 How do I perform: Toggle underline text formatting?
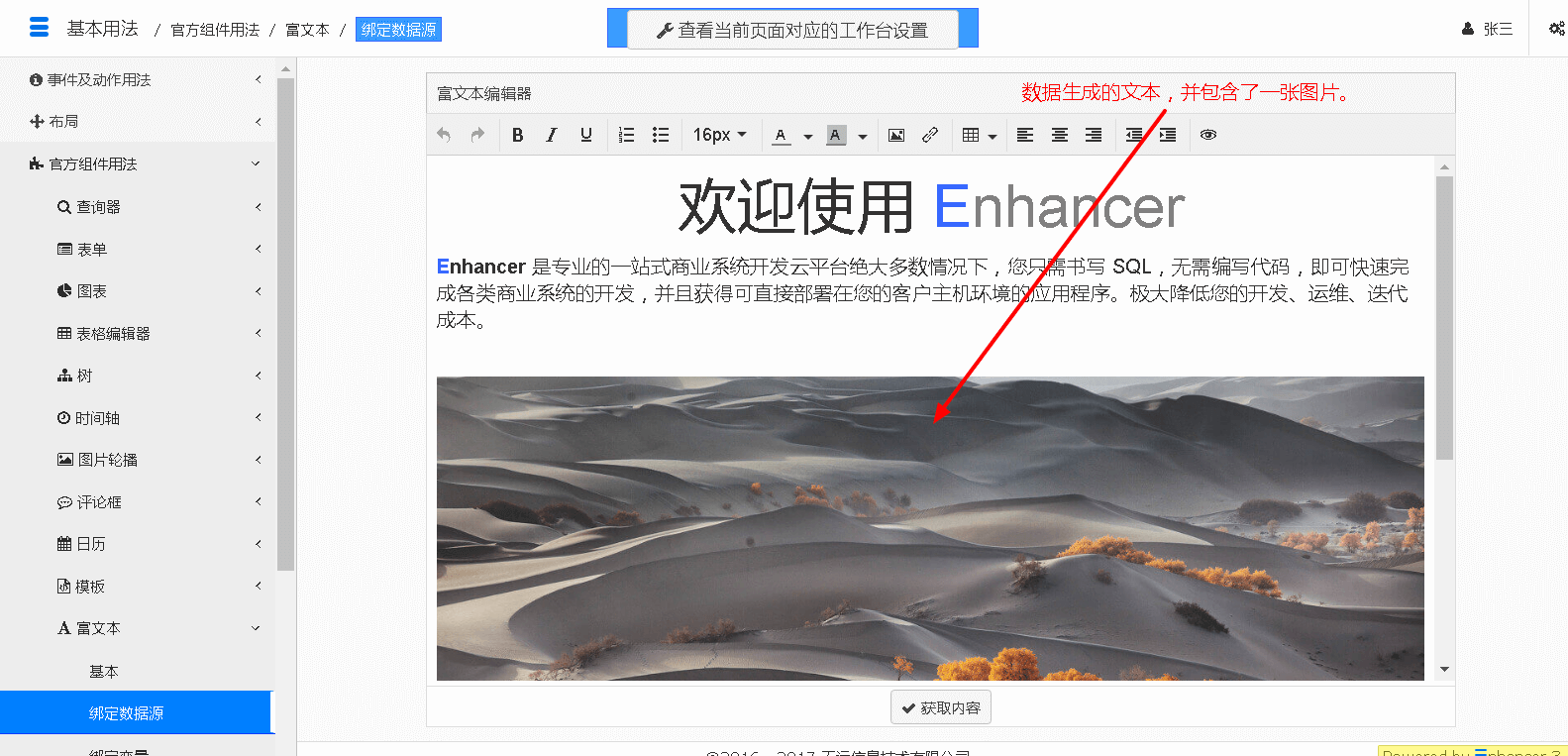(x=586, y=135)
